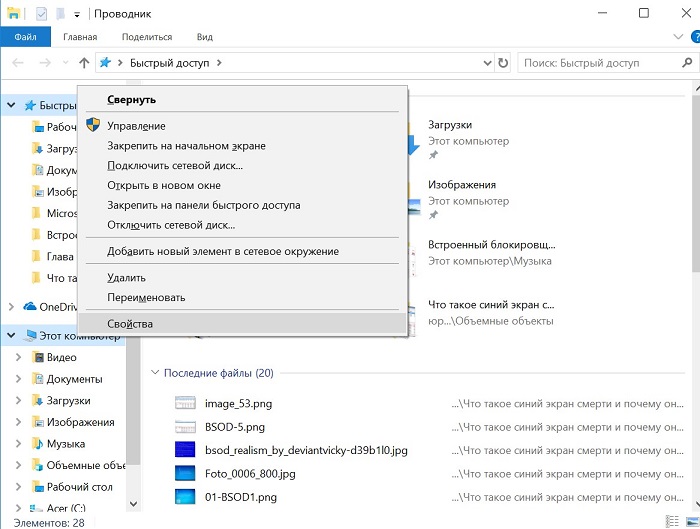Select Открыть в новом окне
Viewport: 700px width, 529px height.
242,185
